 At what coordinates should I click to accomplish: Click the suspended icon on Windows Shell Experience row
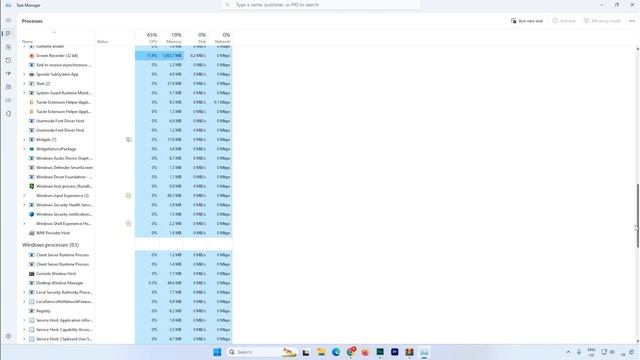click(128, 224)
